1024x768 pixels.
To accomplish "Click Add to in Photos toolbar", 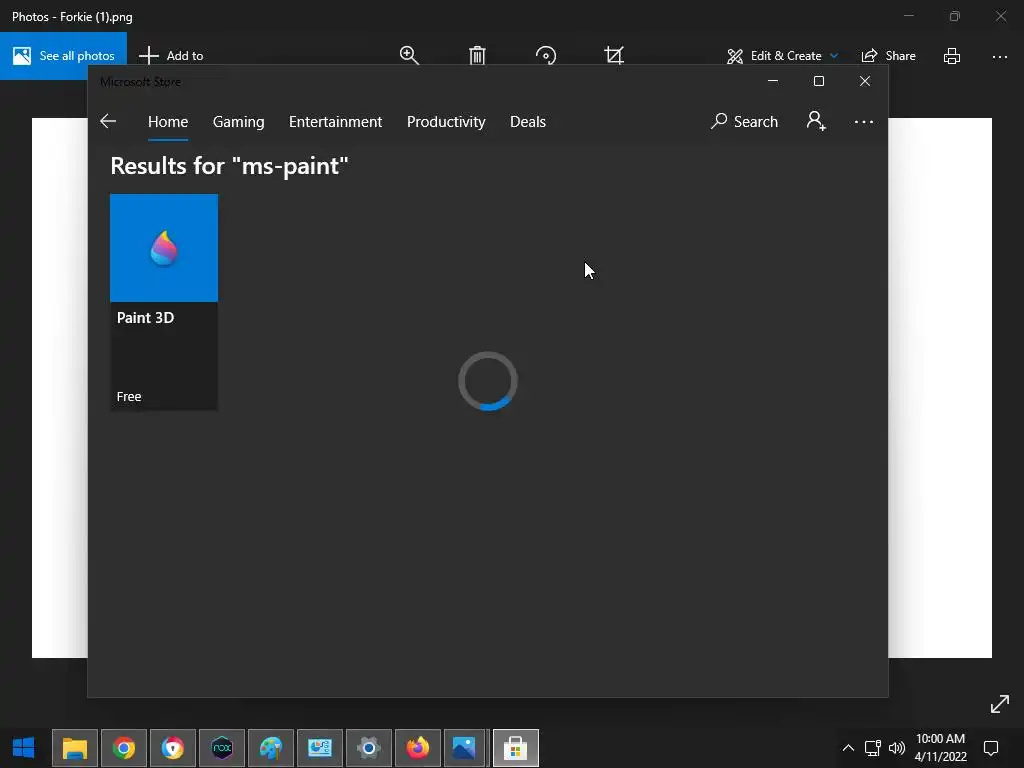I will (171, 56).
